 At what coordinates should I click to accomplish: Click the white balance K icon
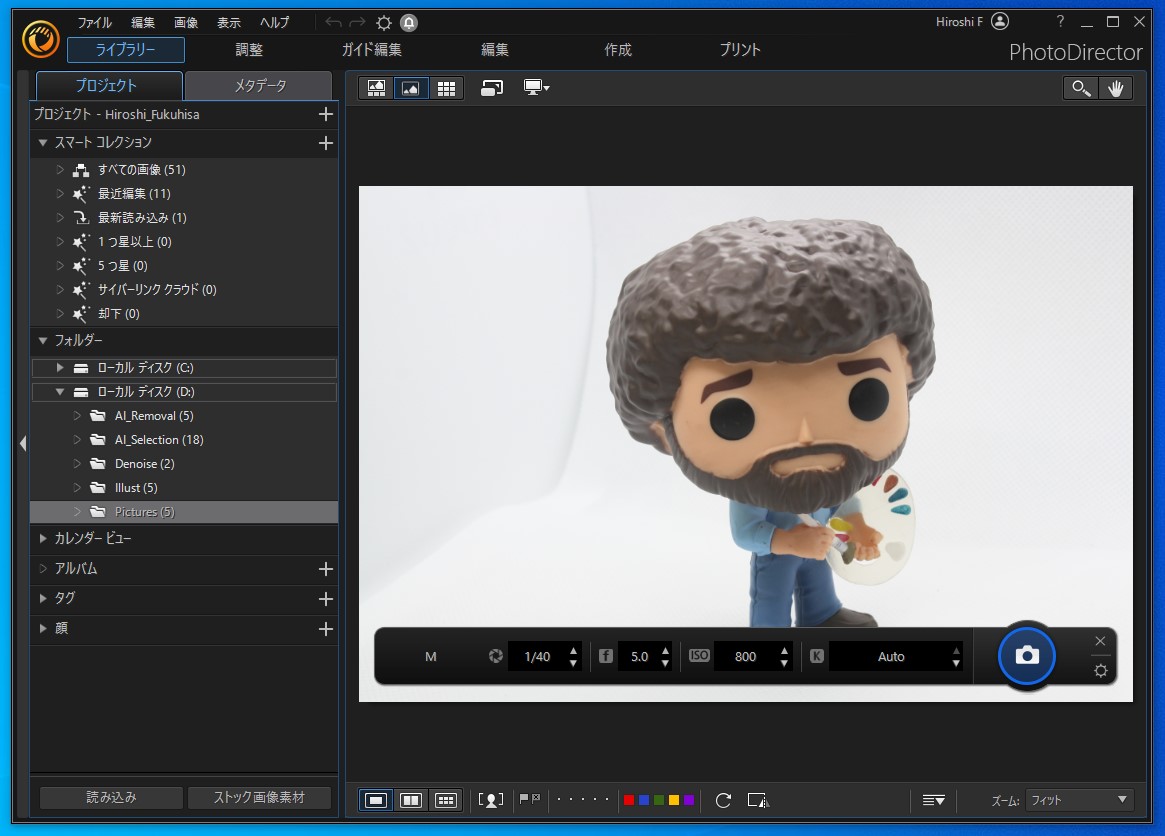[x=817, y=655]
